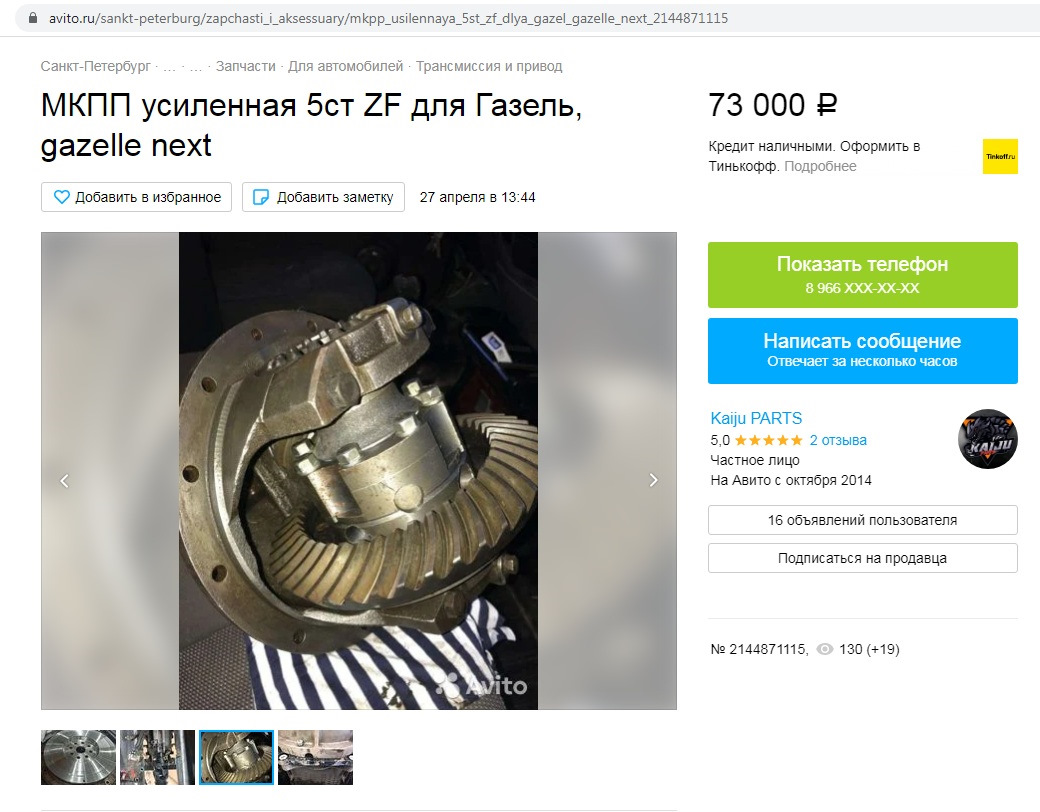Viewport: 1040px width, 812px height.
Task: Open the 2 отзыва reviews link
Action: pyautogui.click(x=838, y=440)
